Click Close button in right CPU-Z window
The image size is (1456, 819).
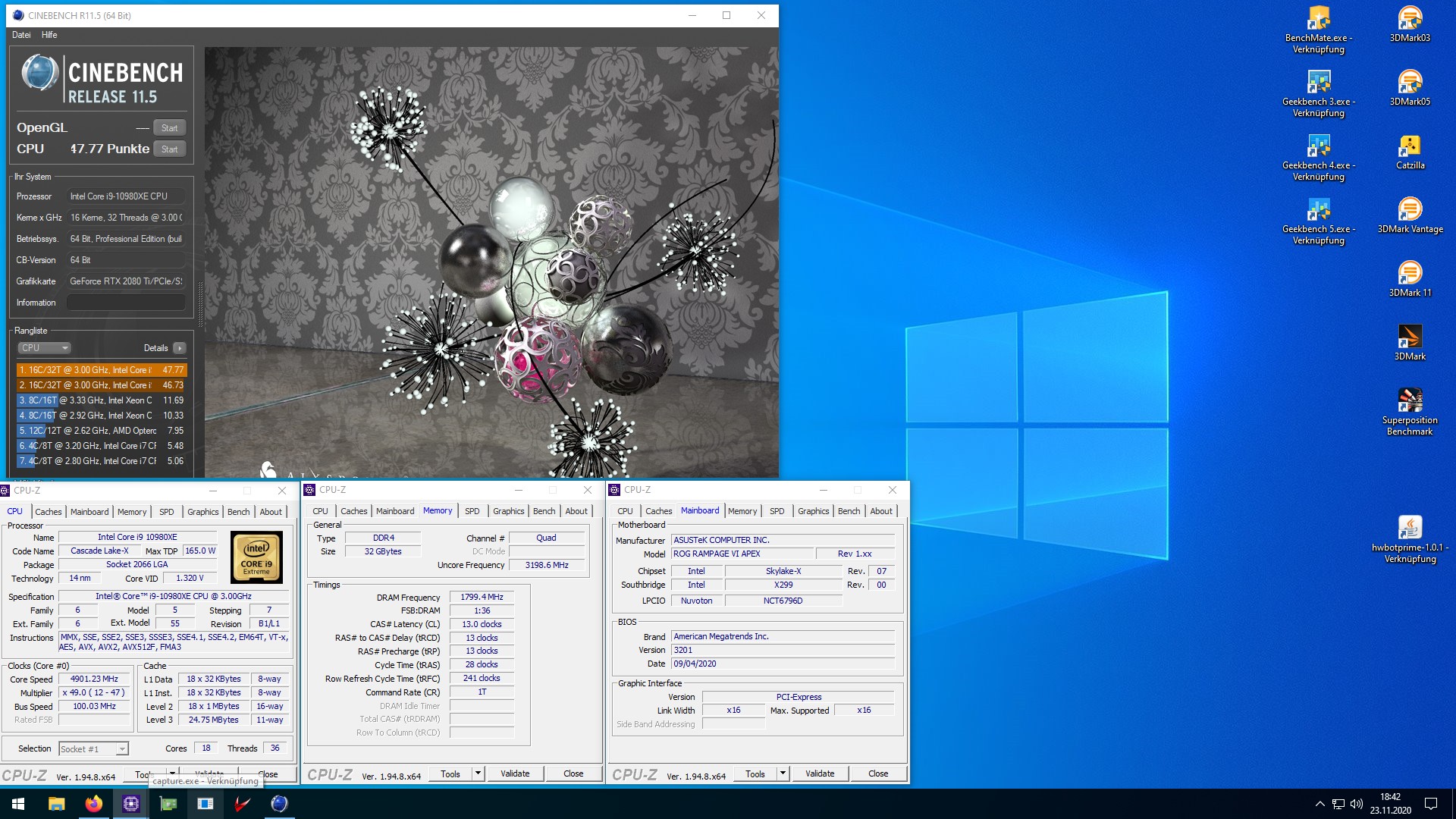pos(878,774)
